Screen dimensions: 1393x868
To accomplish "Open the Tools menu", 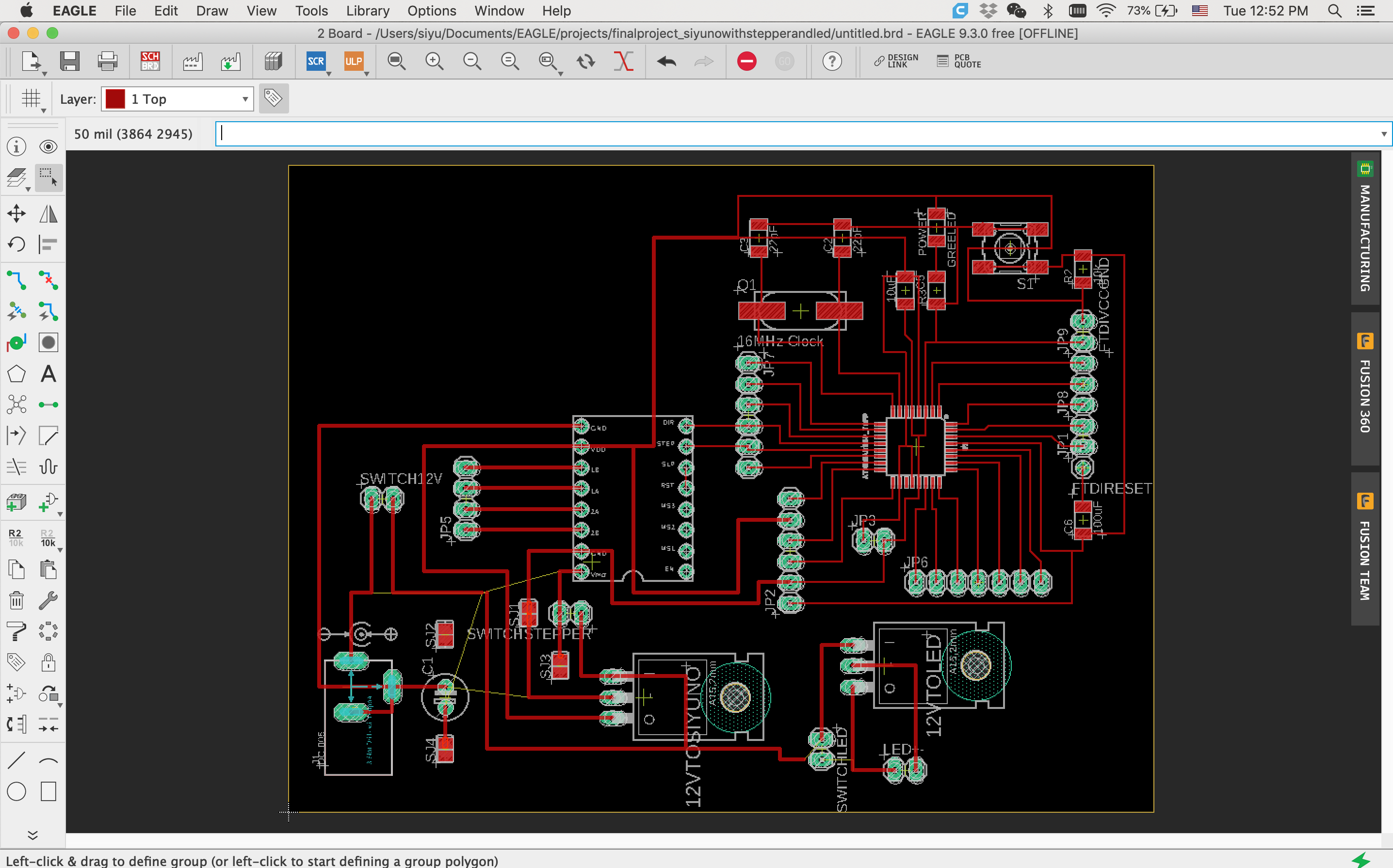I will pos(311,11).
